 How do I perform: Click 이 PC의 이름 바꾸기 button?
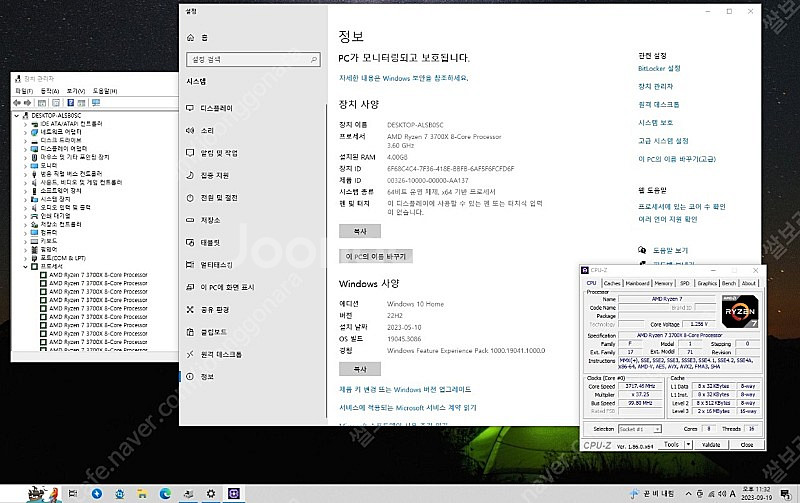pyautogui.click(x=376, y=256)
